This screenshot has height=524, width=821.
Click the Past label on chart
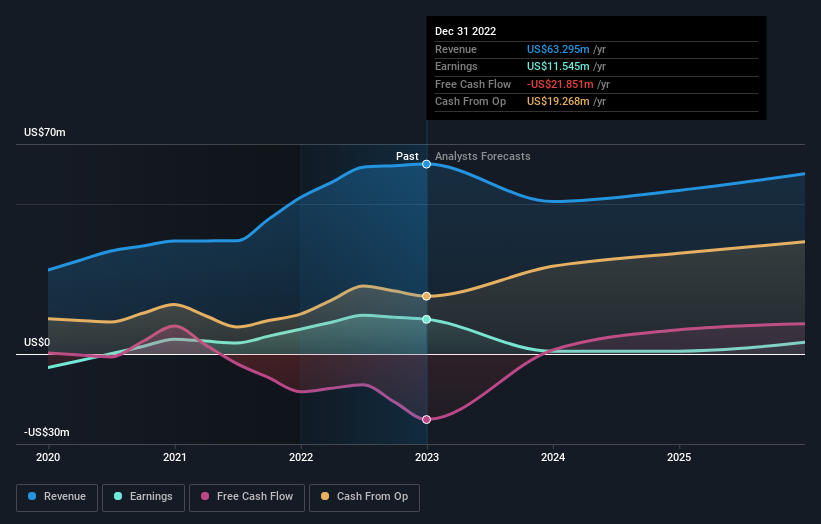407,157
